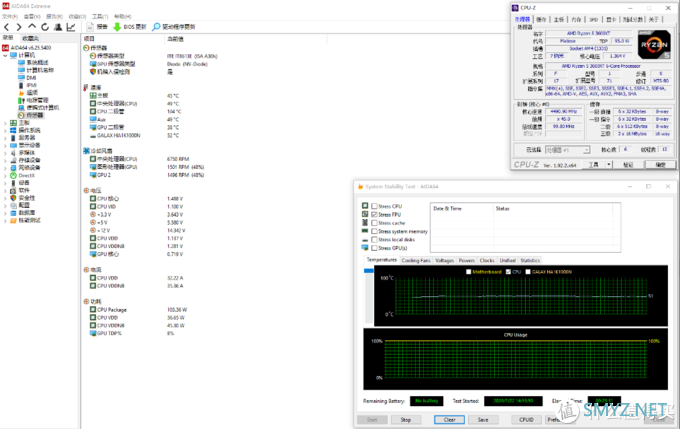Click the Save button in stability test

483,419
